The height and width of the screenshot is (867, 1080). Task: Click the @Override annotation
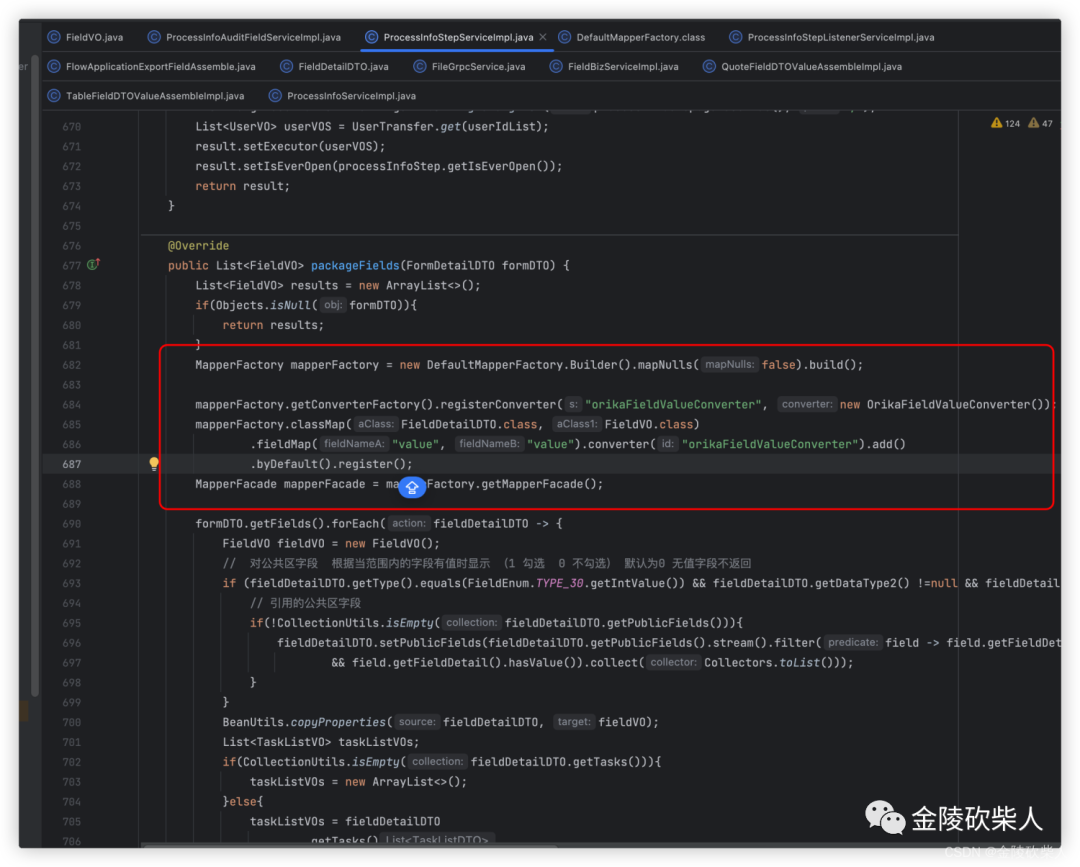pos(198,246)
